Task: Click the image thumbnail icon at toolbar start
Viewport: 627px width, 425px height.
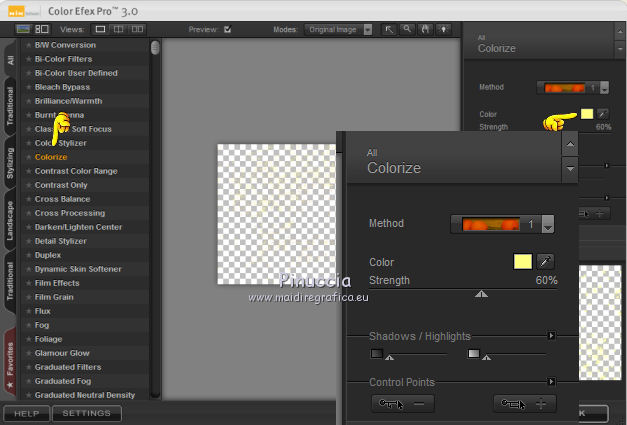Action: [x=23, y=29]
